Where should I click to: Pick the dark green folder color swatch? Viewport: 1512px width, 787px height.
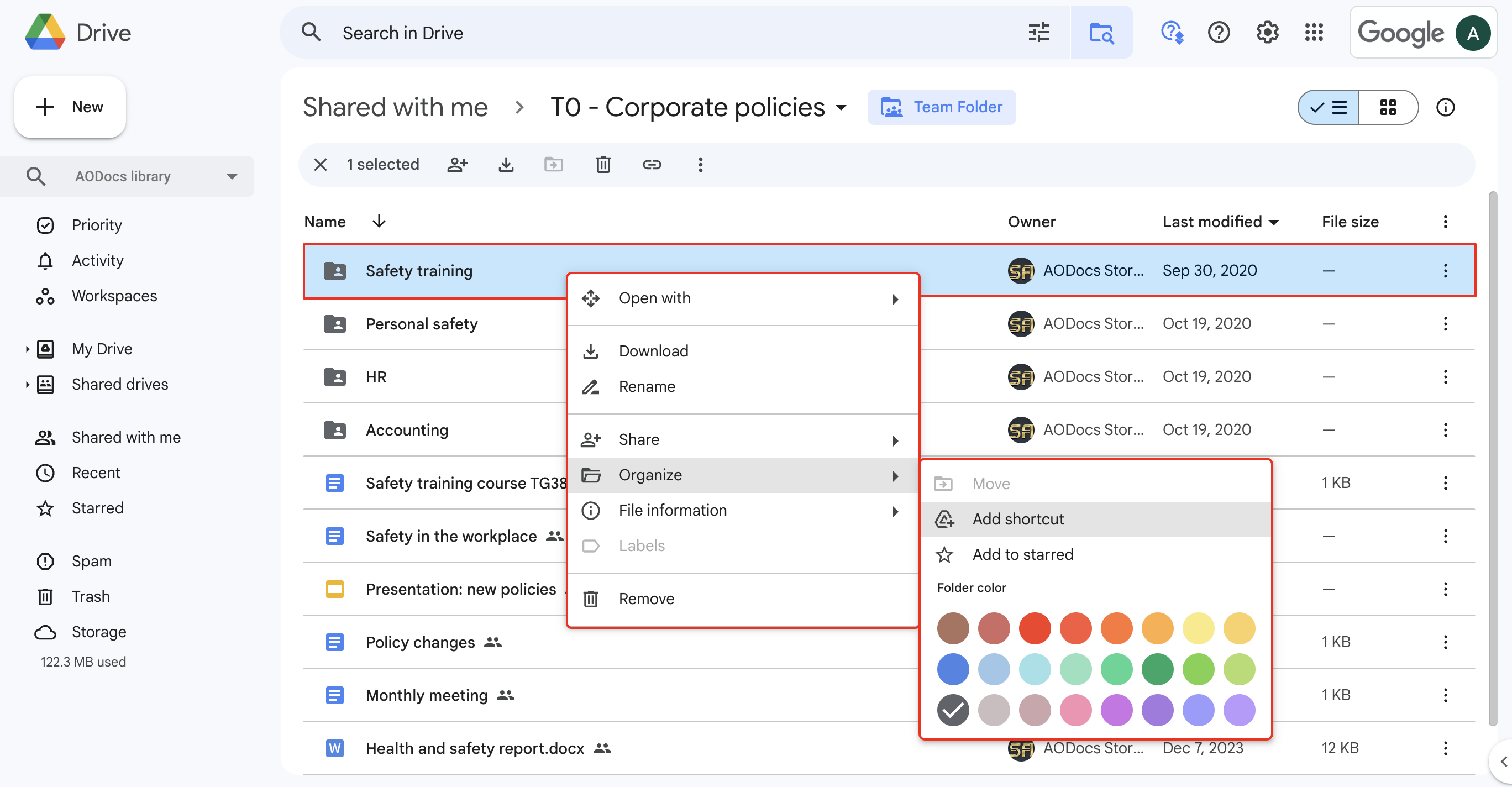pos(1157,669)
